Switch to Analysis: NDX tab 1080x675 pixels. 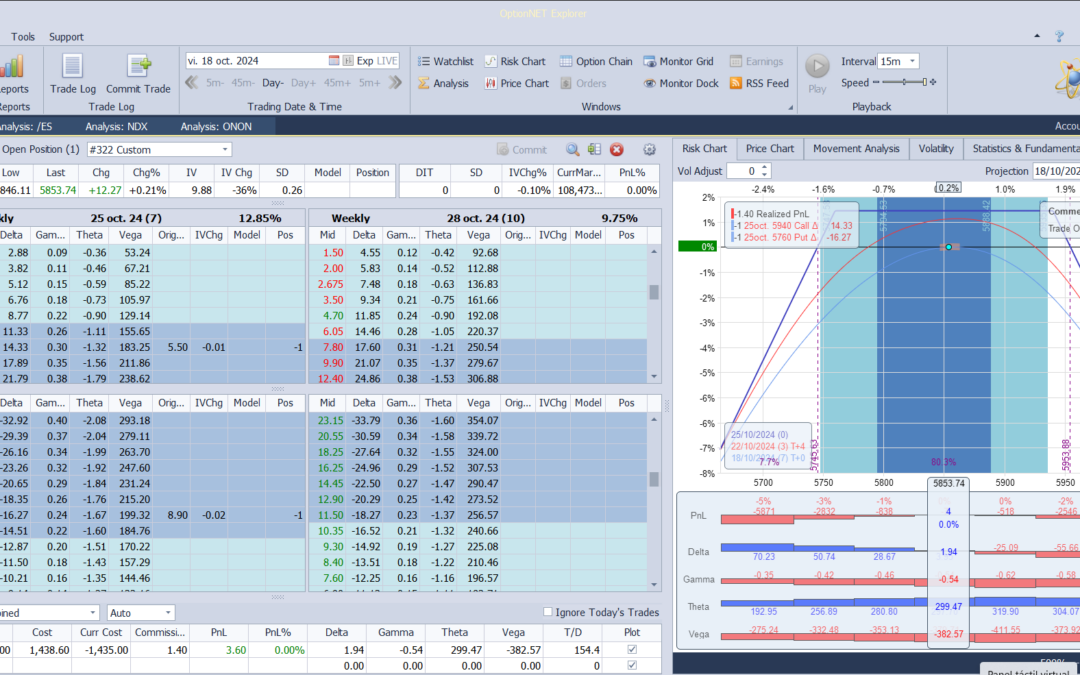pyautogui.click(x=116, y=126)
